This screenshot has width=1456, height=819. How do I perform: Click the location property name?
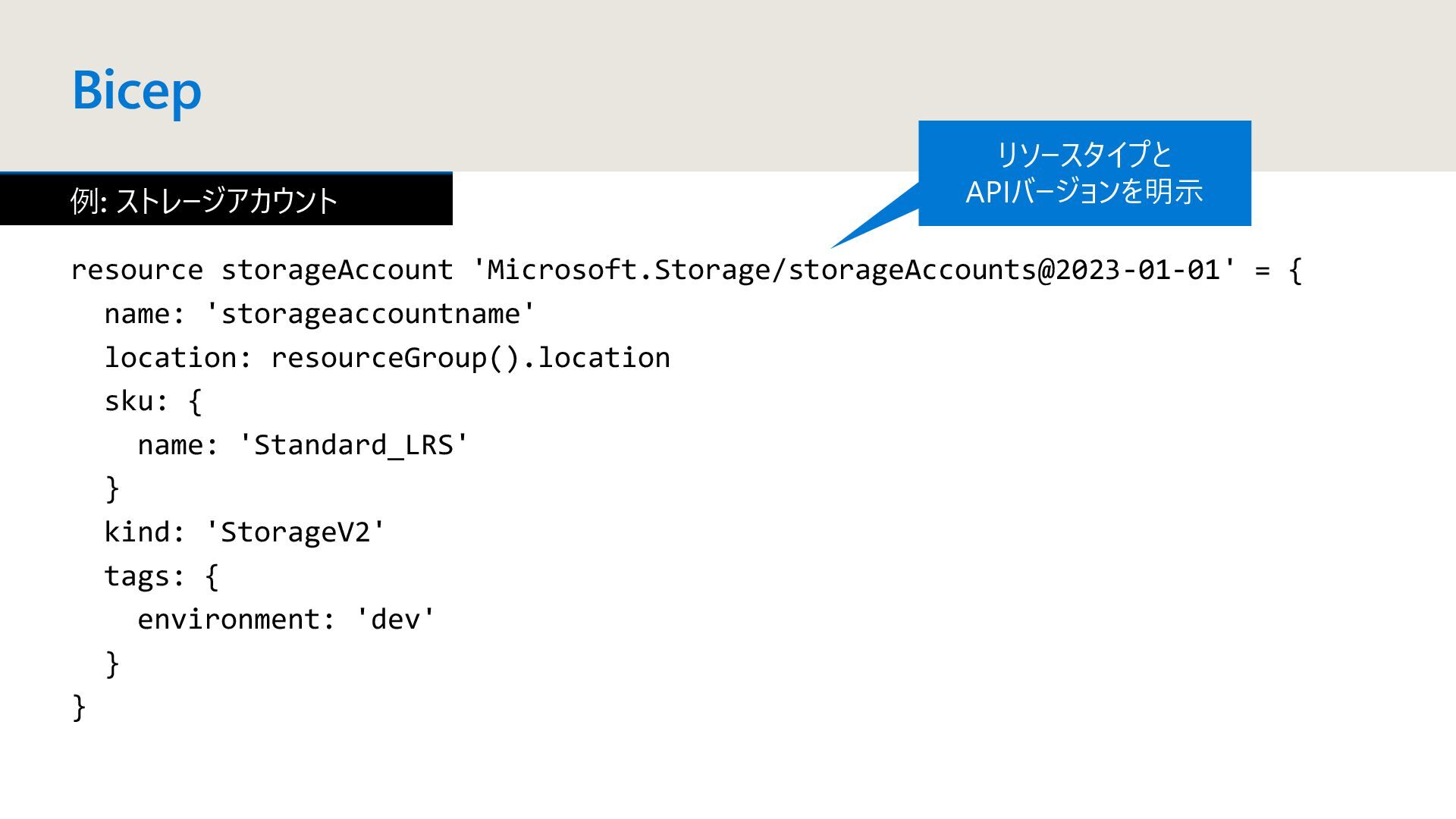coord(170,358)
